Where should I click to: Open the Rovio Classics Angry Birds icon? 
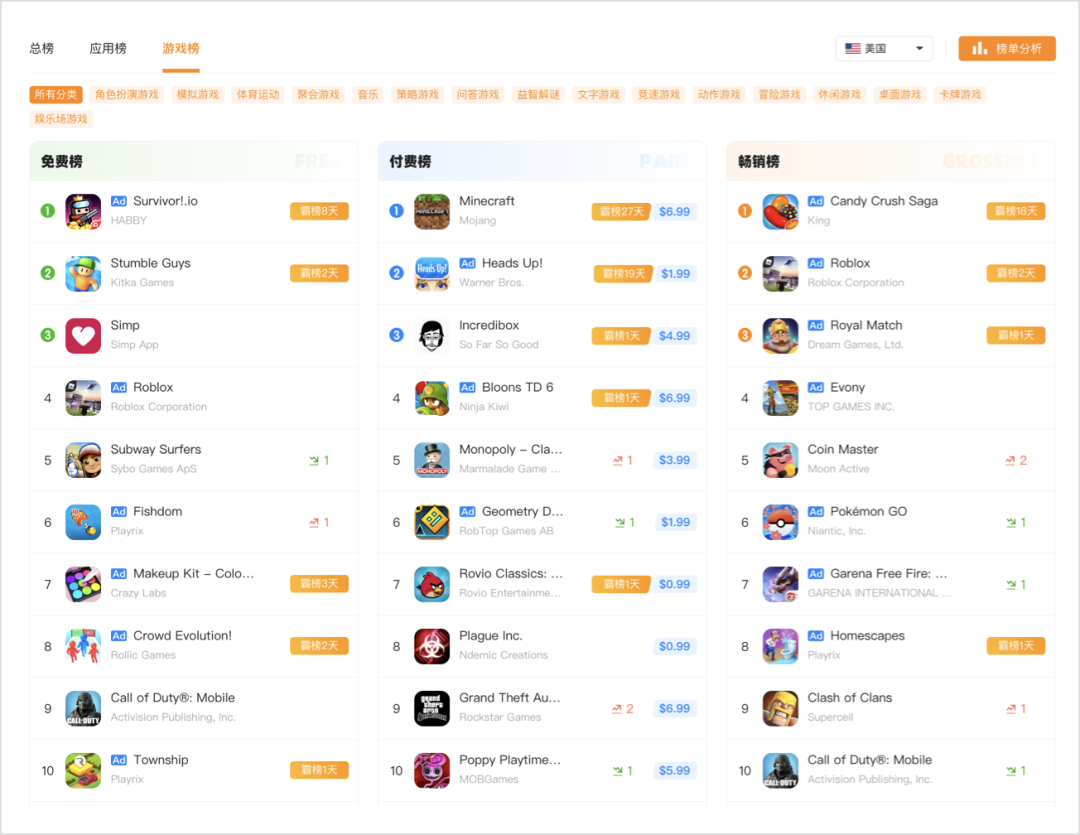click(x=432, y=584)
